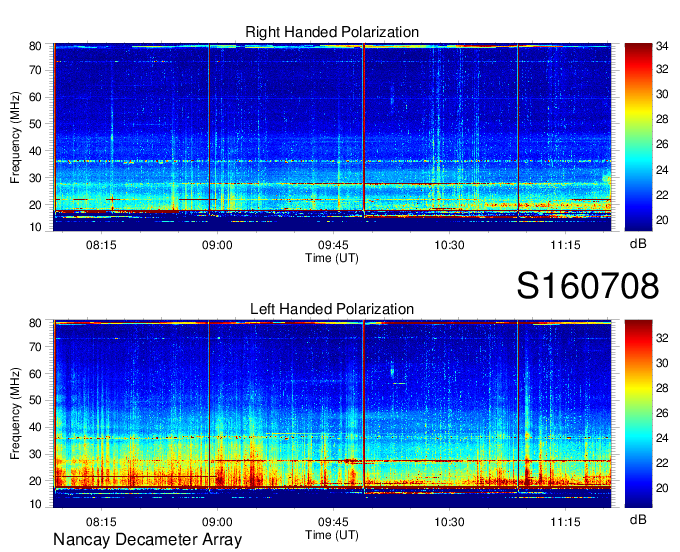The height and width of the screenshot is (552, 680).
Task: Click the 50 frequency tick of the top plot
Action: 35,124
